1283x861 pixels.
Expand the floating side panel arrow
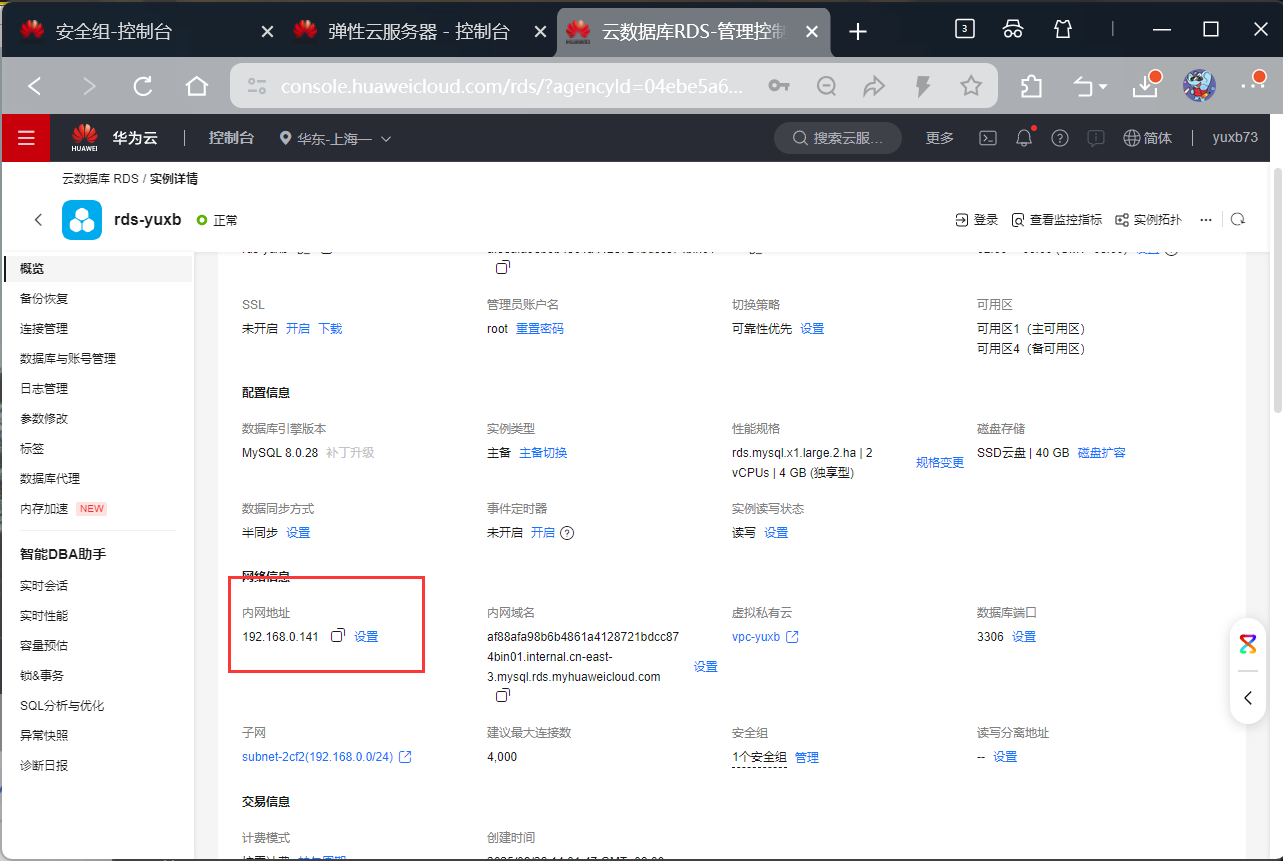tap(1248, 698)
